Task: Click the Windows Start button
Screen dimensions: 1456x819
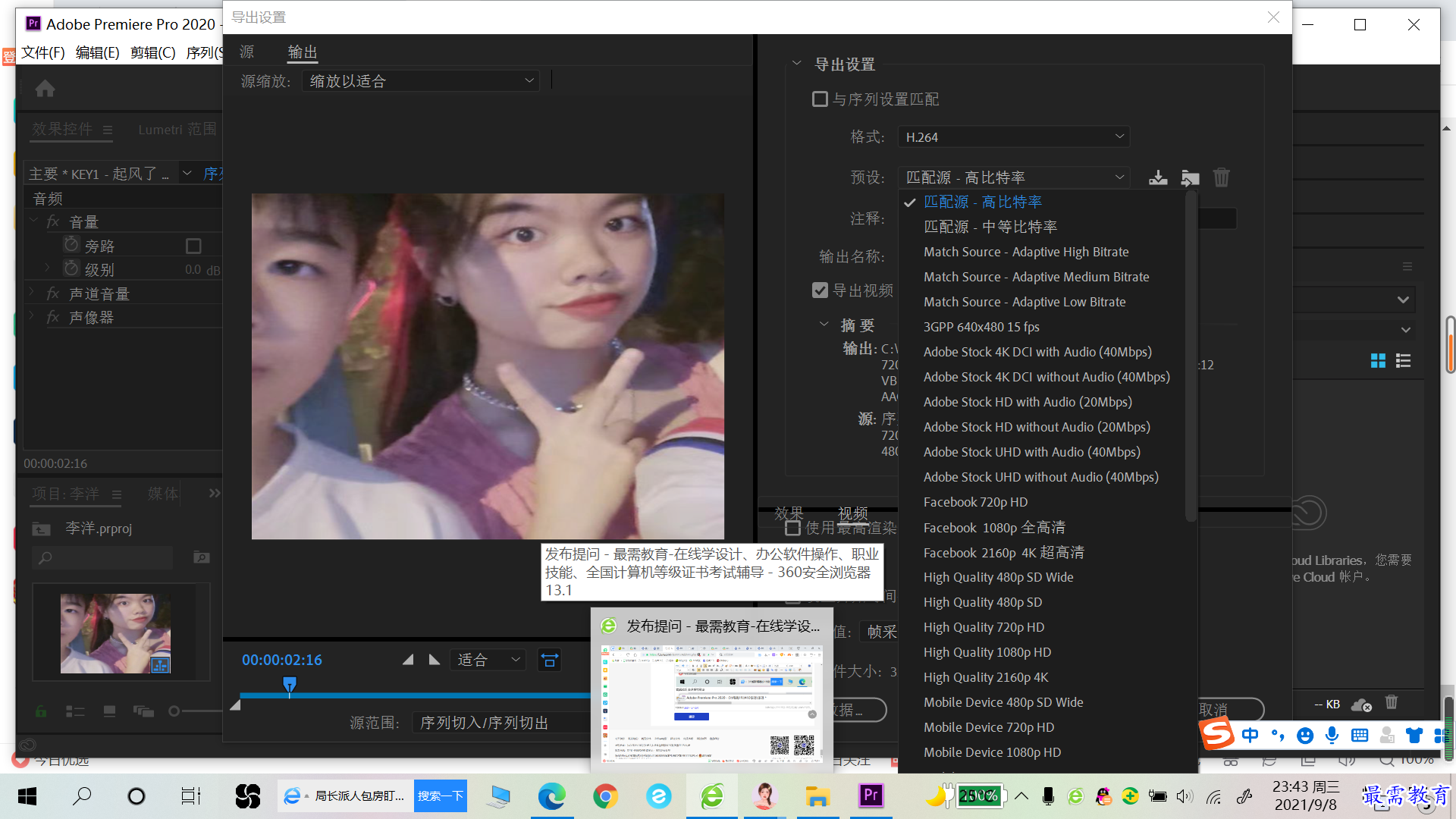Action: click(27, 795)
